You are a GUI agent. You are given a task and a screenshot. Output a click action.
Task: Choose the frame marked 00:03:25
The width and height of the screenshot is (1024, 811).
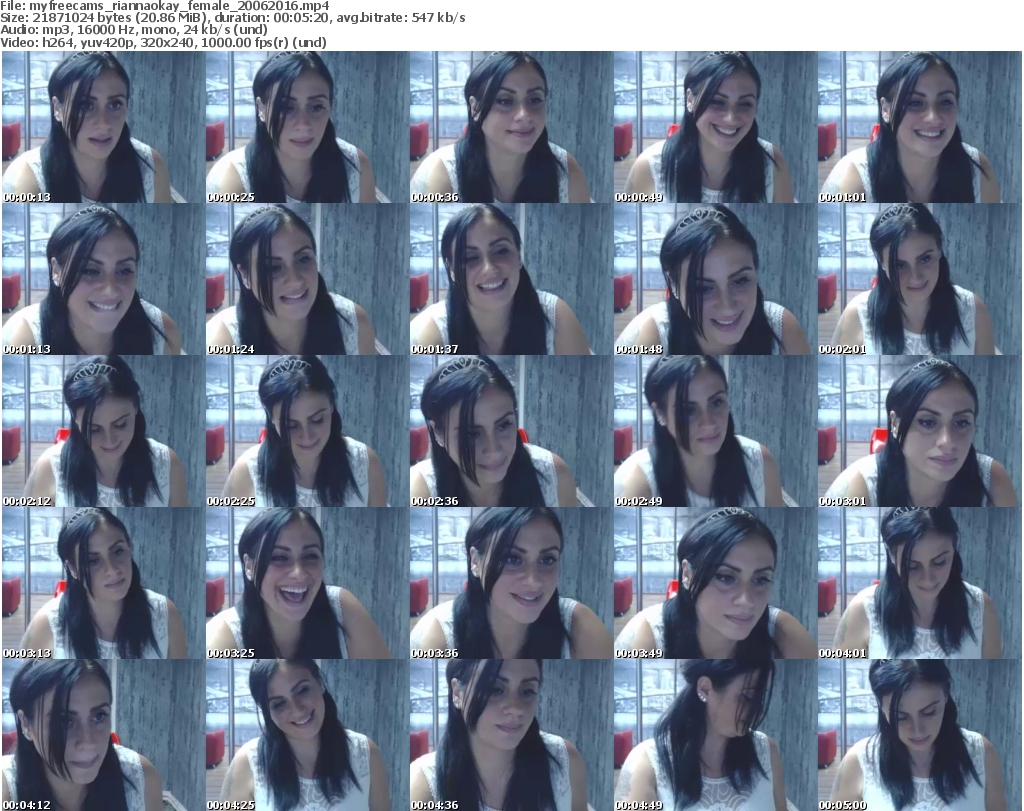point(308,584)
